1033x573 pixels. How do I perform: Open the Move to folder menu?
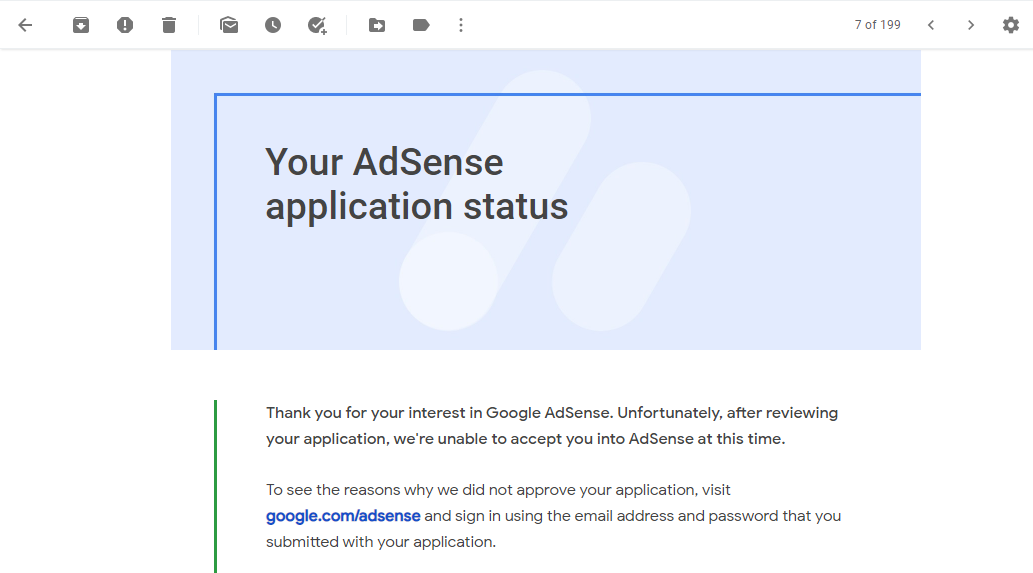[377, 25]
